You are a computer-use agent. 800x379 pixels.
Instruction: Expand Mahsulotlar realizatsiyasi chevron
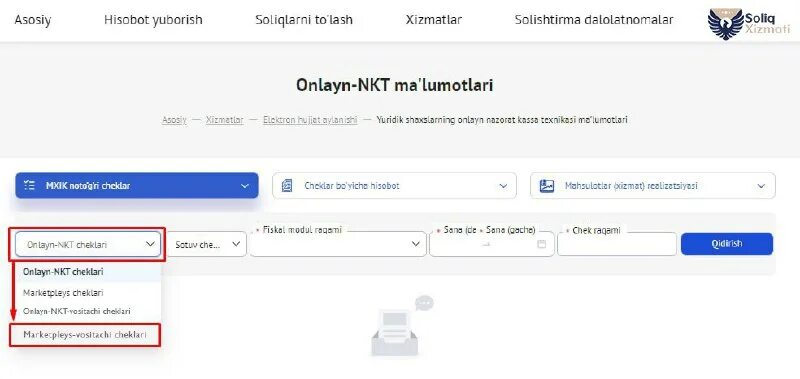tap(761, 186)
